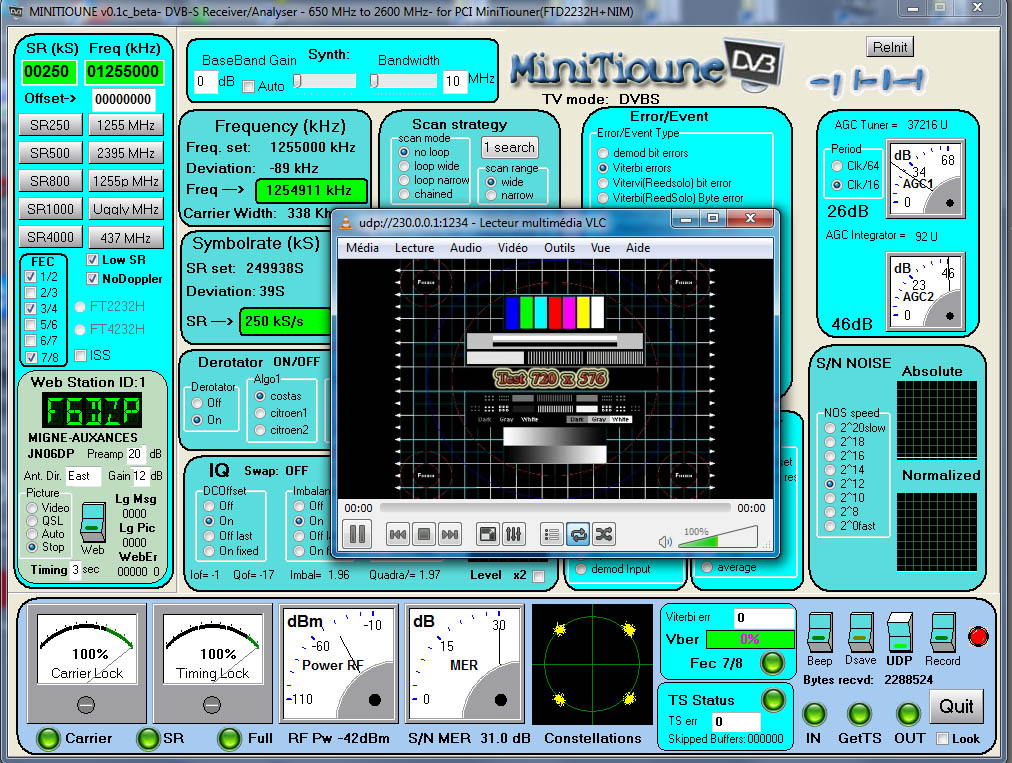1012x763 pixels.
Task: Click the VLC seek bar
Action: click(x=555, y=508)
